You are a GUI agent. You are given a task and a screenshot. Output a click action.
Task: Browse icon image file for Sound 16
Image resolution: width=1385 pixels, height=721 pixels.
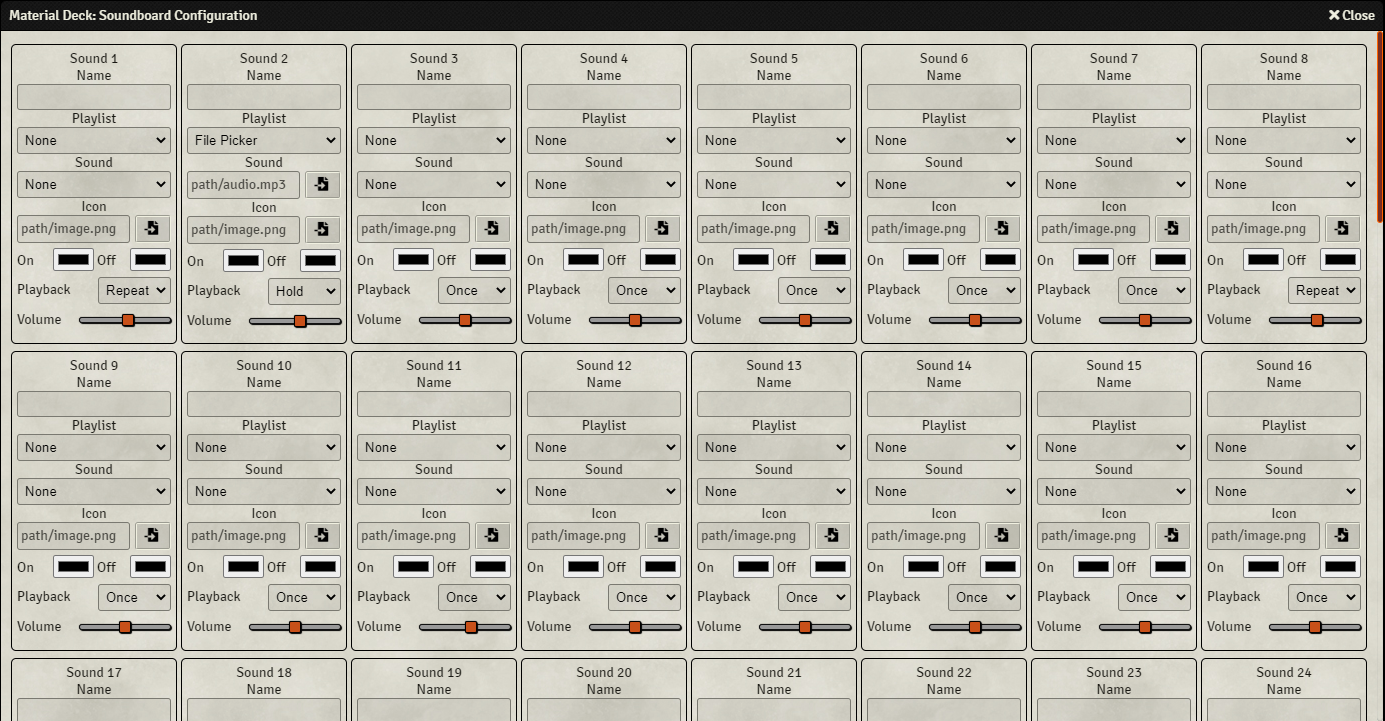(x=1342, y=536)
